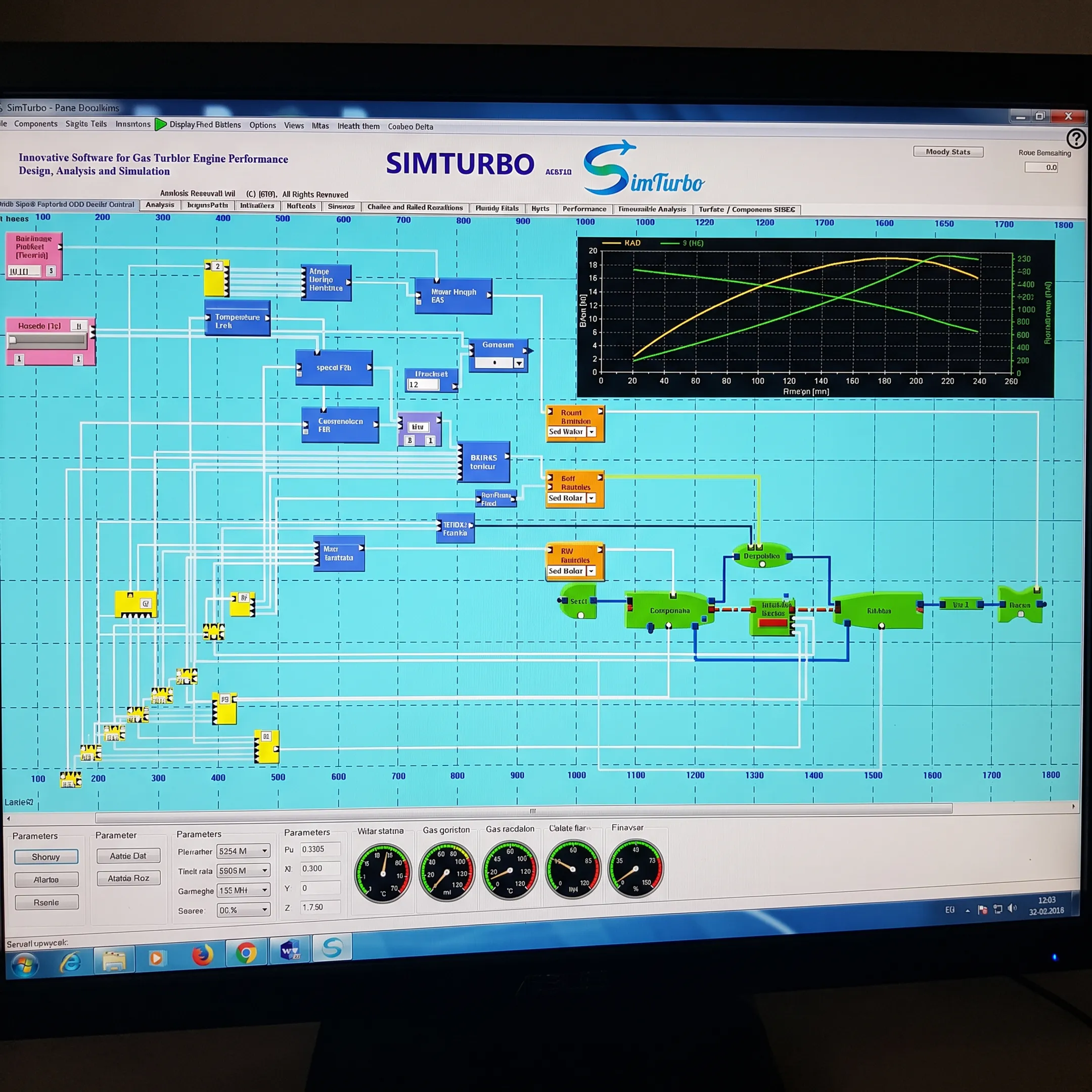Click the Alartoe button
The width and height of the screenshot is (1092, 1092).
(47, 880)
